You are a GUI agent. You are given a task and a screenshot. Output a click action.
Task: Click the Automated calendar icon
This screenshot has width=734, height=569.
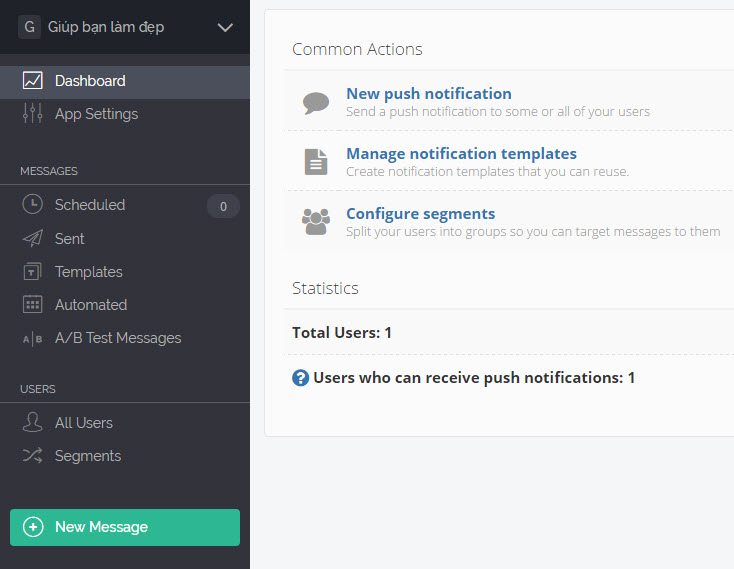point(33,305)
